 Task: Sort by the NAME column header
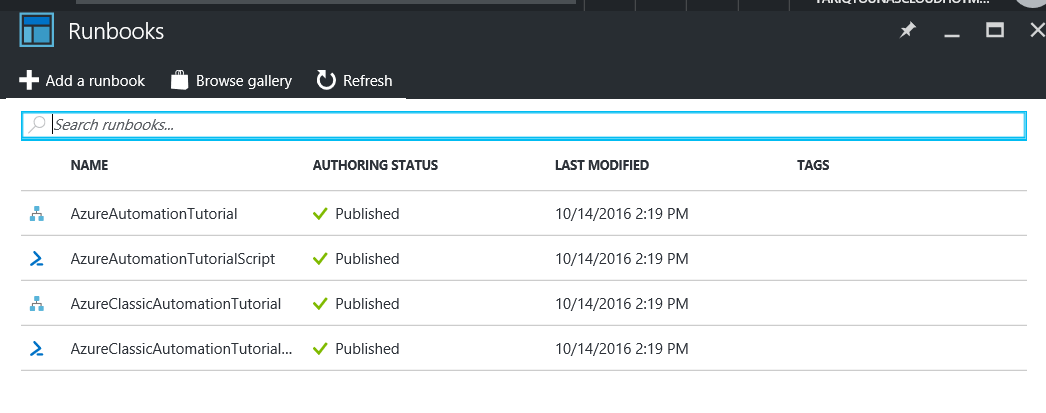coord(89,165)
